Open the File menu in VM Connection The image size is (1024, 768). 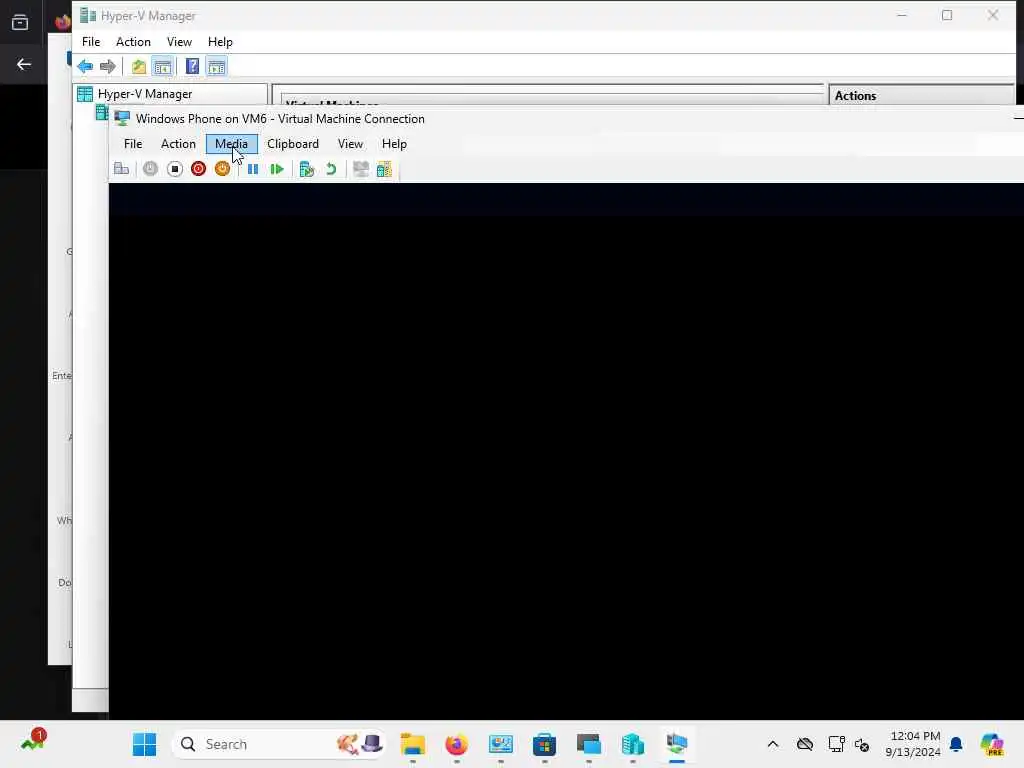pos(133,144)
